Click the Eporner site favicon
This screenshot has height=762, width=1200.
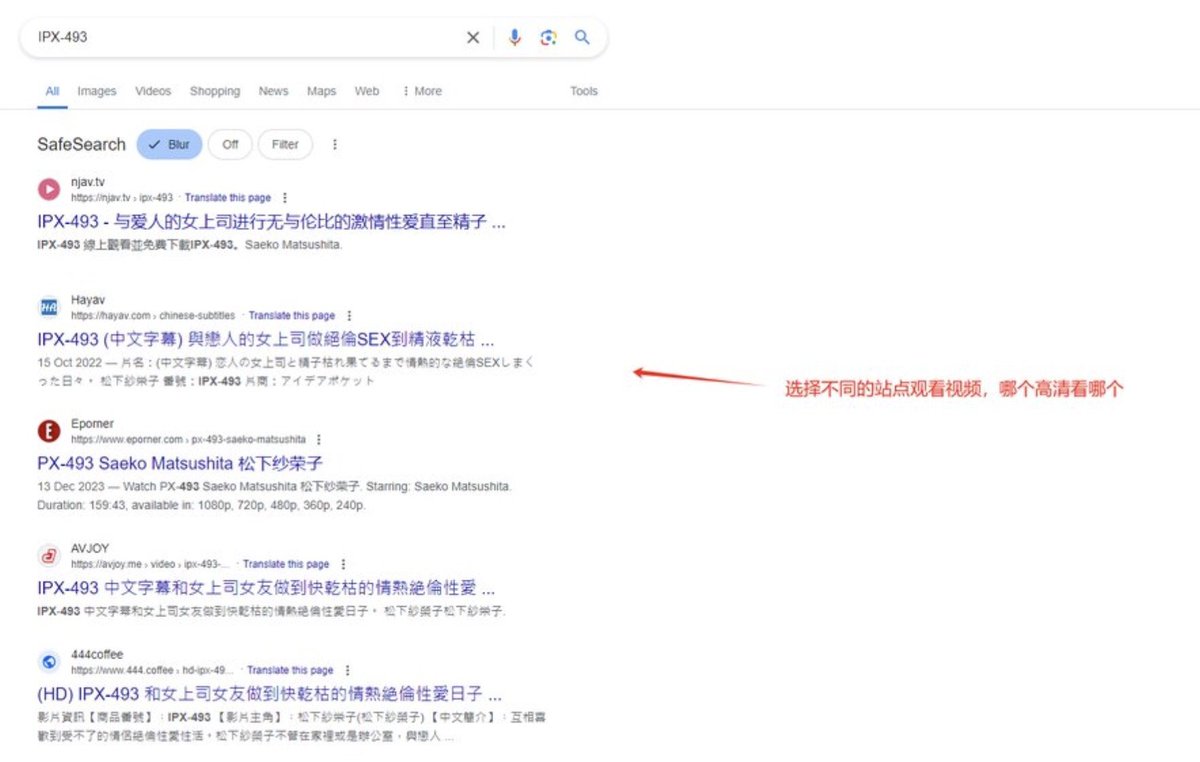coord(48,431)
